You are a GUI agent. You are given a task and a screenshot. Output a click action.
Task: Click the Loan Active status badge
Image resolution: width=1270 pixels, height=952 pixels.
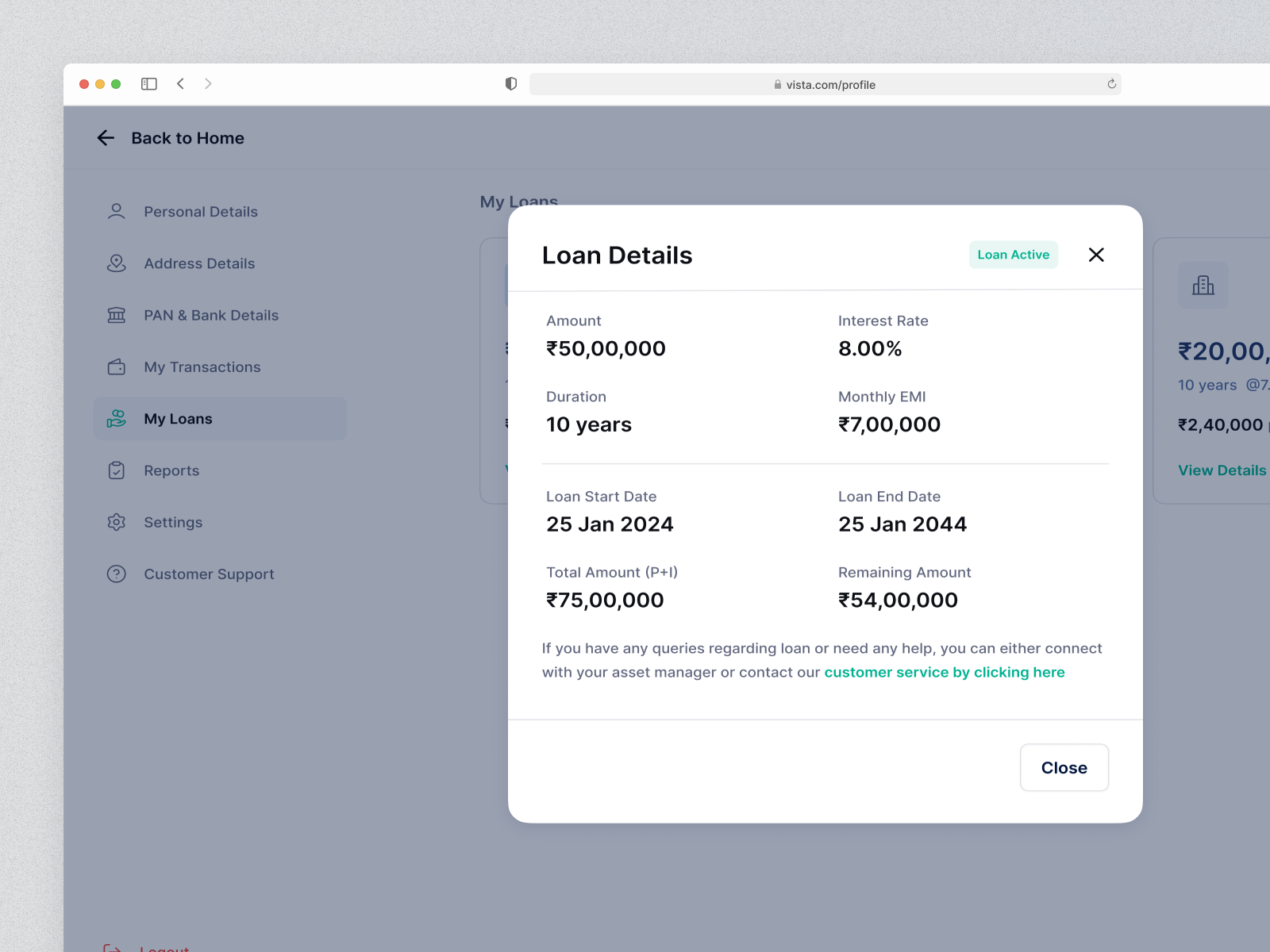pyautogui.click(x=1013, y=255)
